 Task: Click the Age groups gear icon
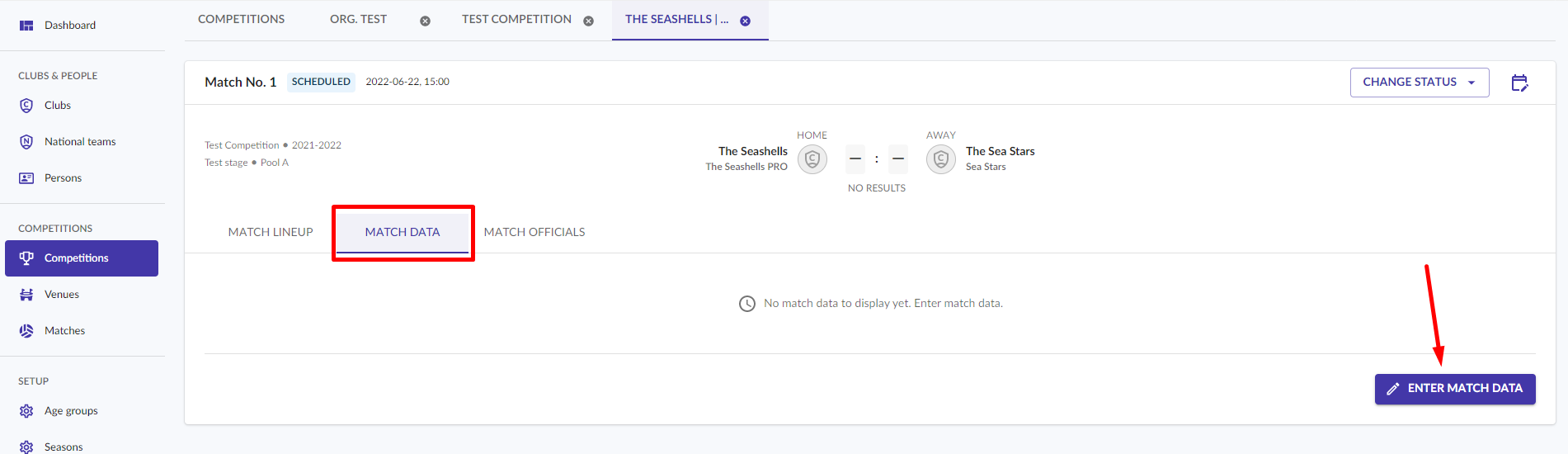(26, 411)
